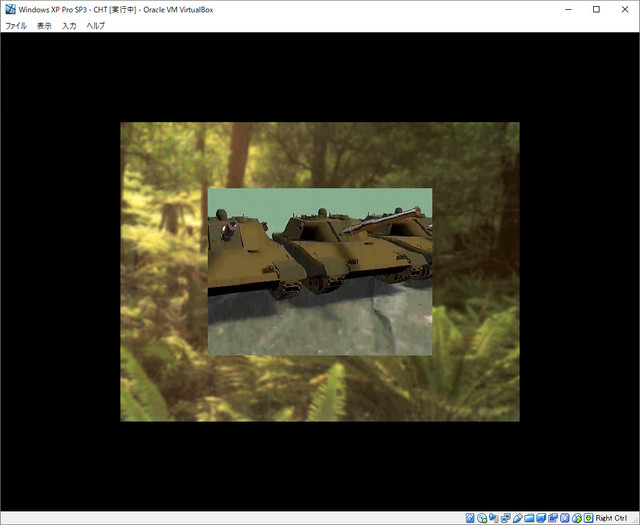640x525 pixels.
Task: Click the keyboard capture arrow icon
Action: click(x=589, y=518)
